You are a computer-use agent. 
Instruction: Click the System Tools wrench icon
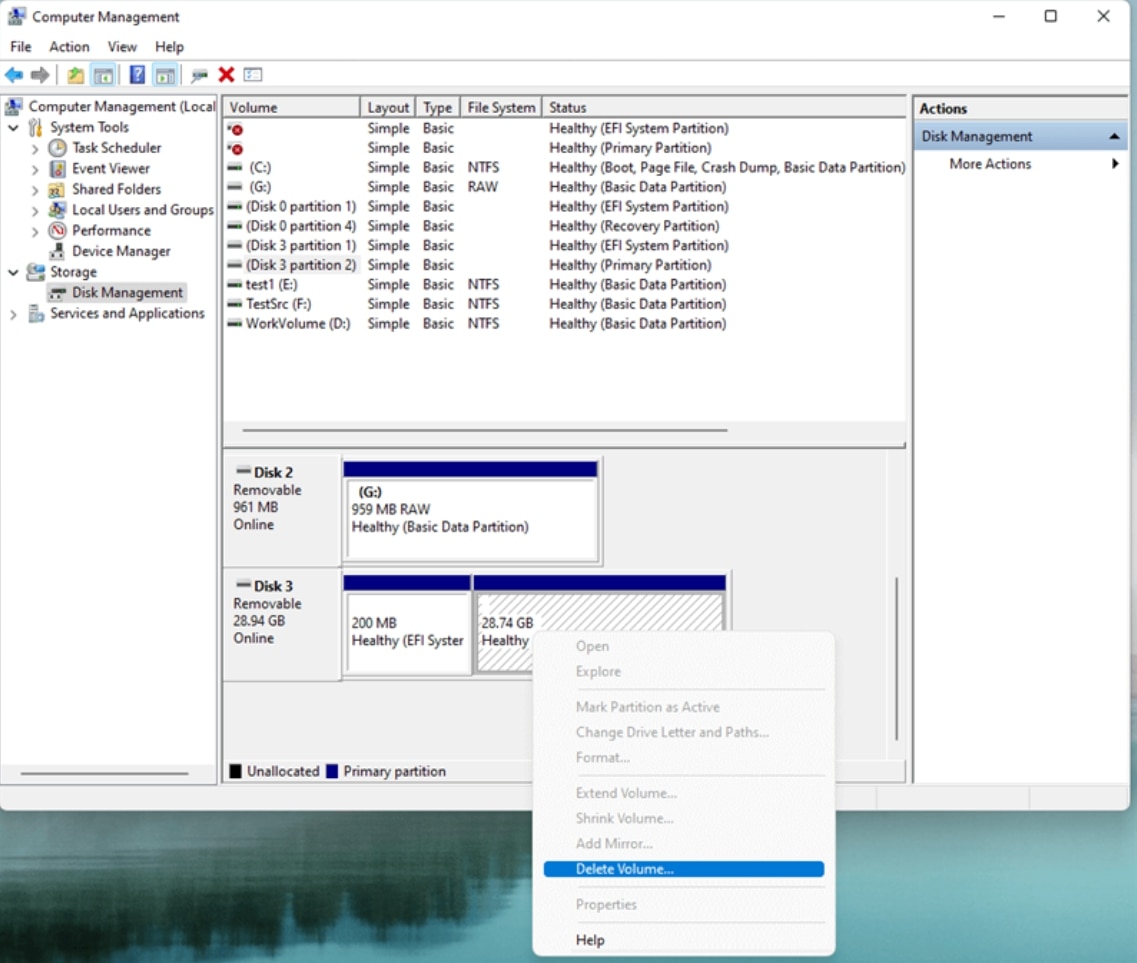[36, 128]
